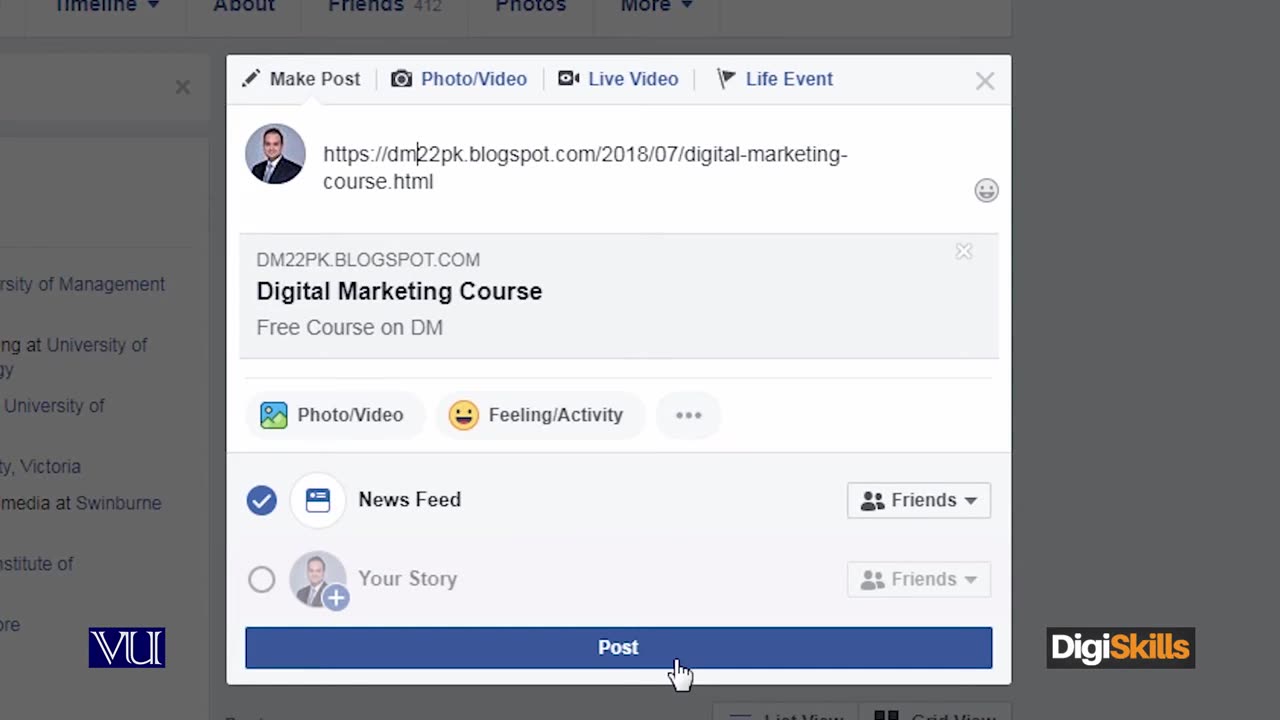The height and width of the screenshot is (720, 1280).
Task: Click the Your Story profile thumbnail
Action: pyautogui.click(x=318, y=579)
